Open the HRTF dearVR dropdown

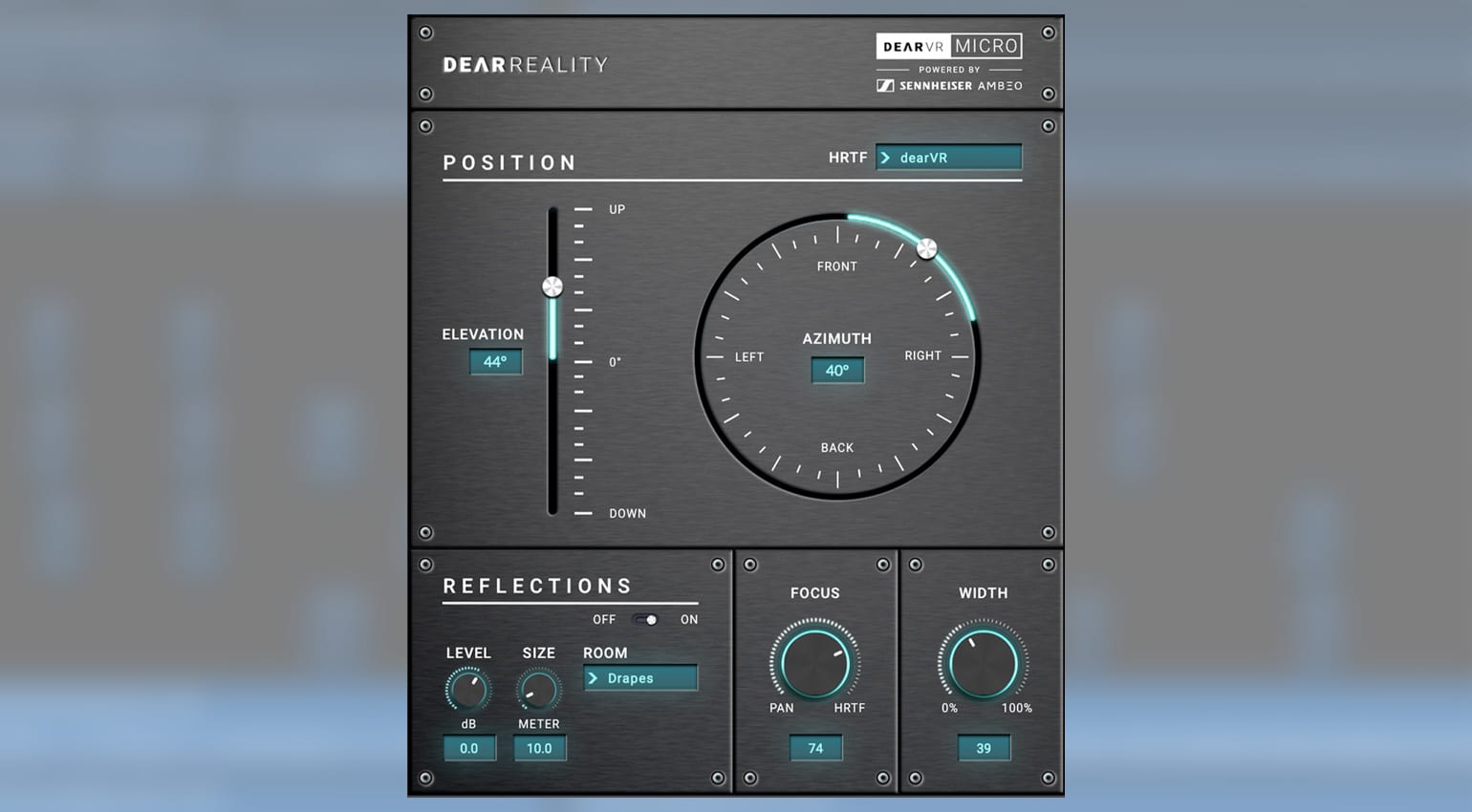949,158
